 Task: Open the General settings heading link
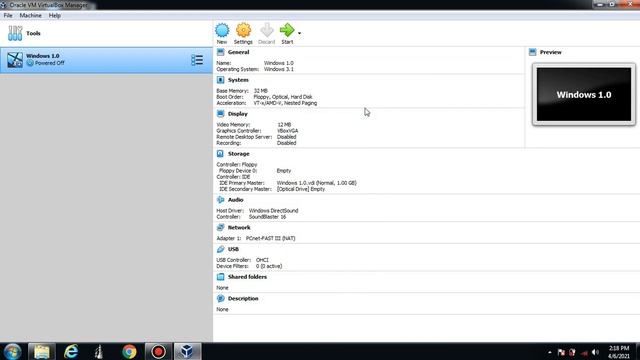coord(238,52)
